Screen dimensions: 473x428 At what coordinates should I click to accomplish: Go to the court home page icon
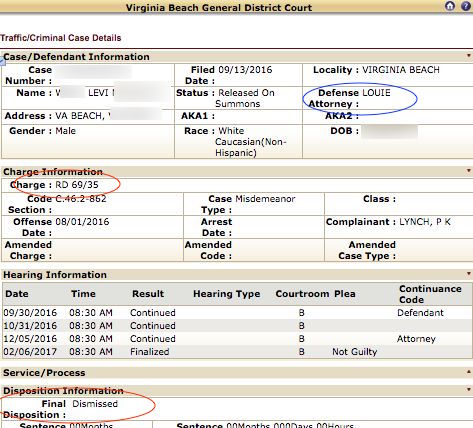pyautogui.click(x=450, y=6)
